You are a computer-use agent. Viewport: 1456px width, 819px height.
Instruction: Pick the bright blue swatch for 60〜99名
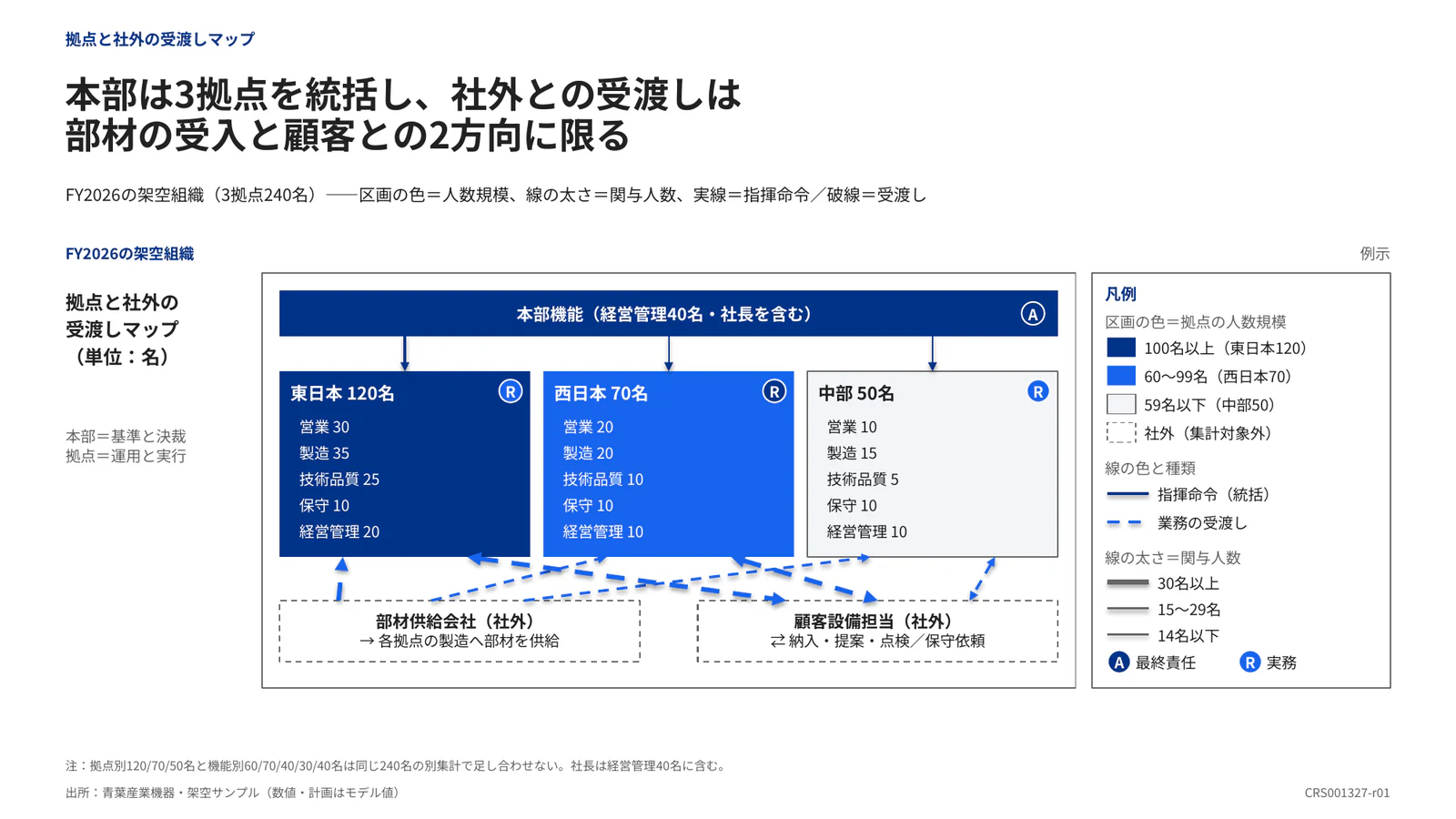click(1121, 376)
